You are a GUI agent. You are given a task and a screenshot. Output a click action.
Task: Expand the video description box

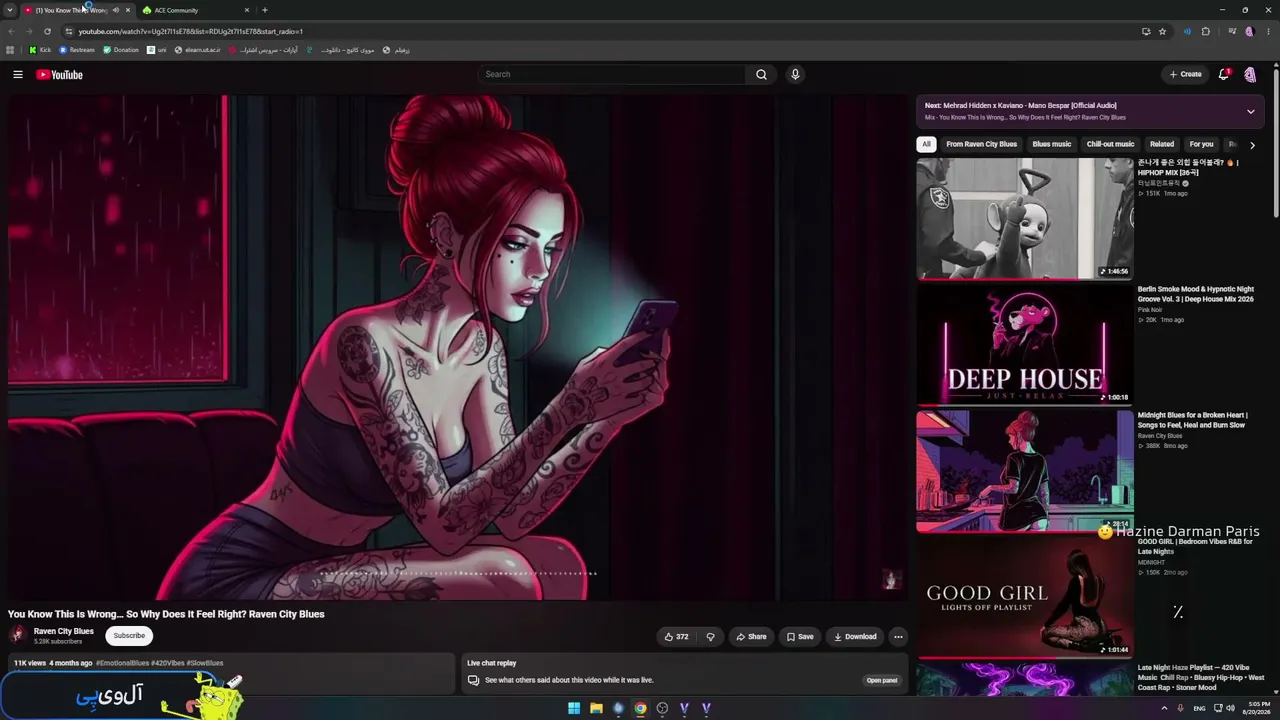coord(231,673)
